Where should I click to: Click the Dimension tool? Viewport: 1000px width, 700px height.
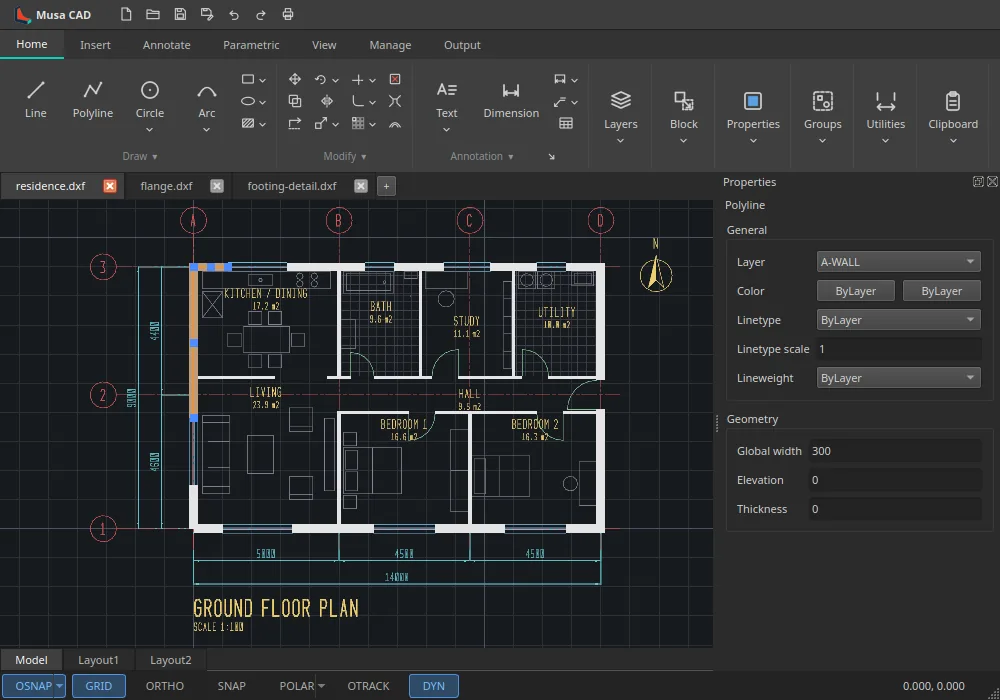point(511,100)
